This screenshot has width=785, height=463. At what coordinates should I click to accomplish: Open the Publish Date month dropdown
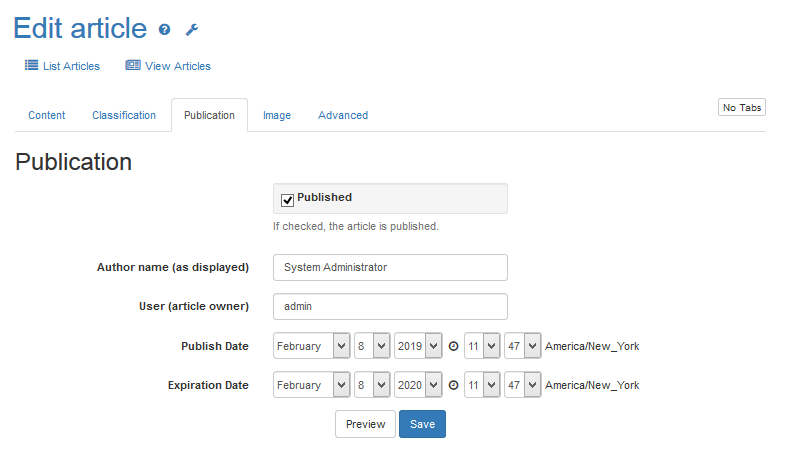point(311,346)
